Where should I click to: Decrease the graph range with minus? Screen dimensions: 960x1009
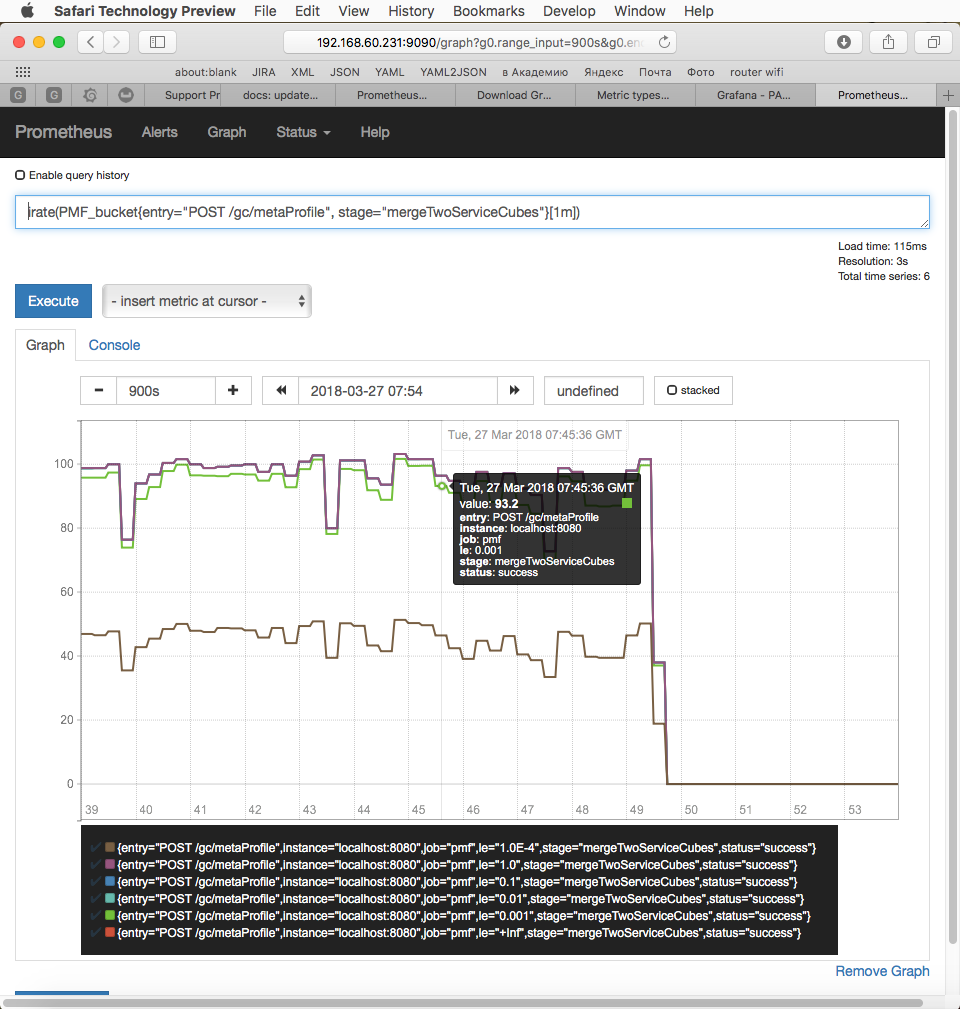click(98, 391)
